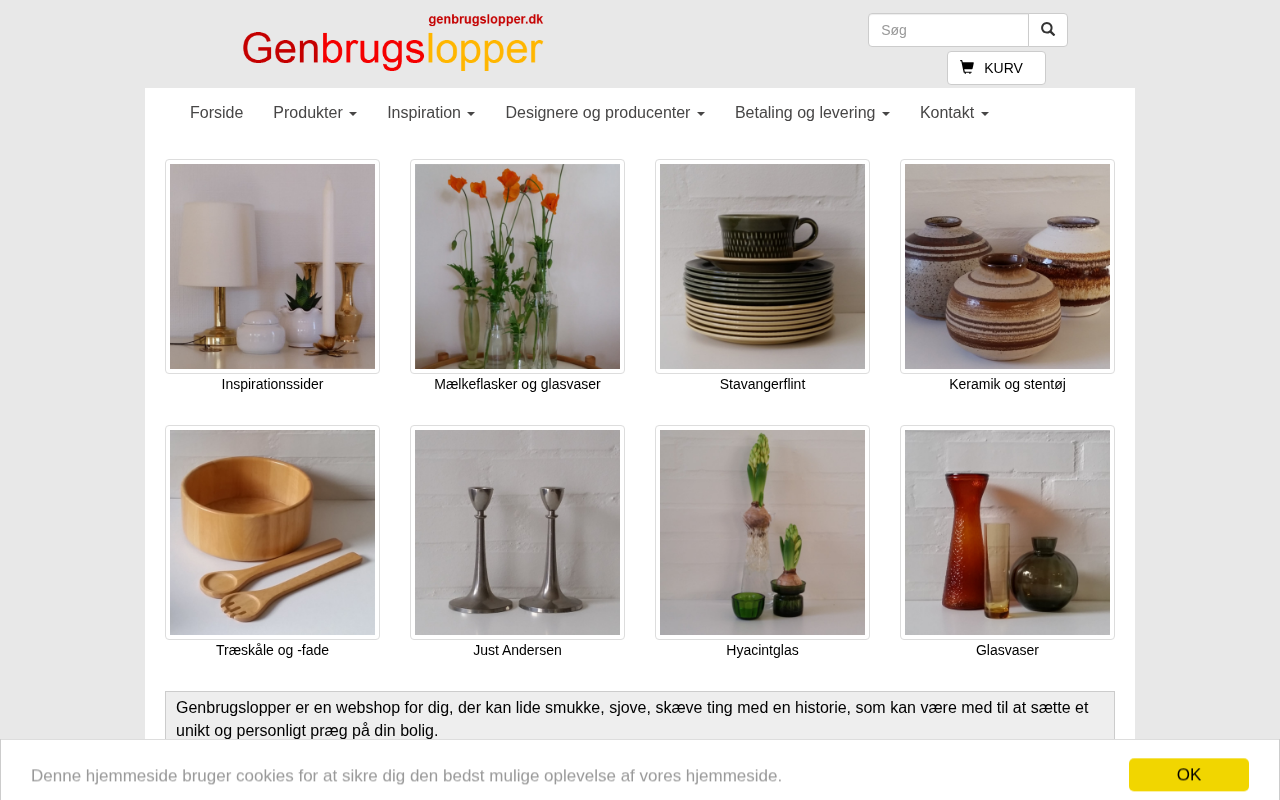
Task: Click the Træskåle og -fade text link
Action: (272, 650)
